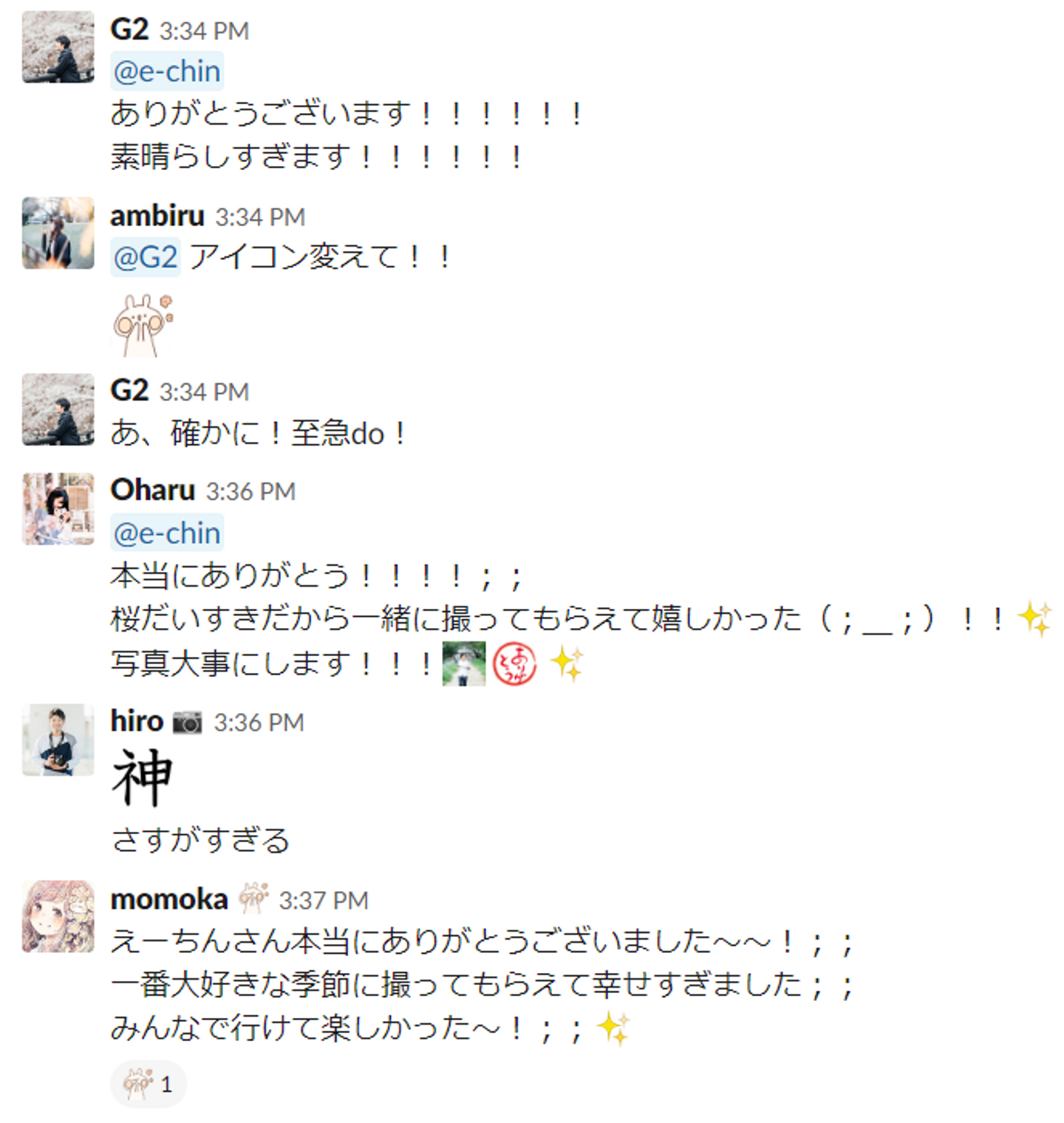
Task: Click the camera status icon next to hiro
Action: pos(188,722)
